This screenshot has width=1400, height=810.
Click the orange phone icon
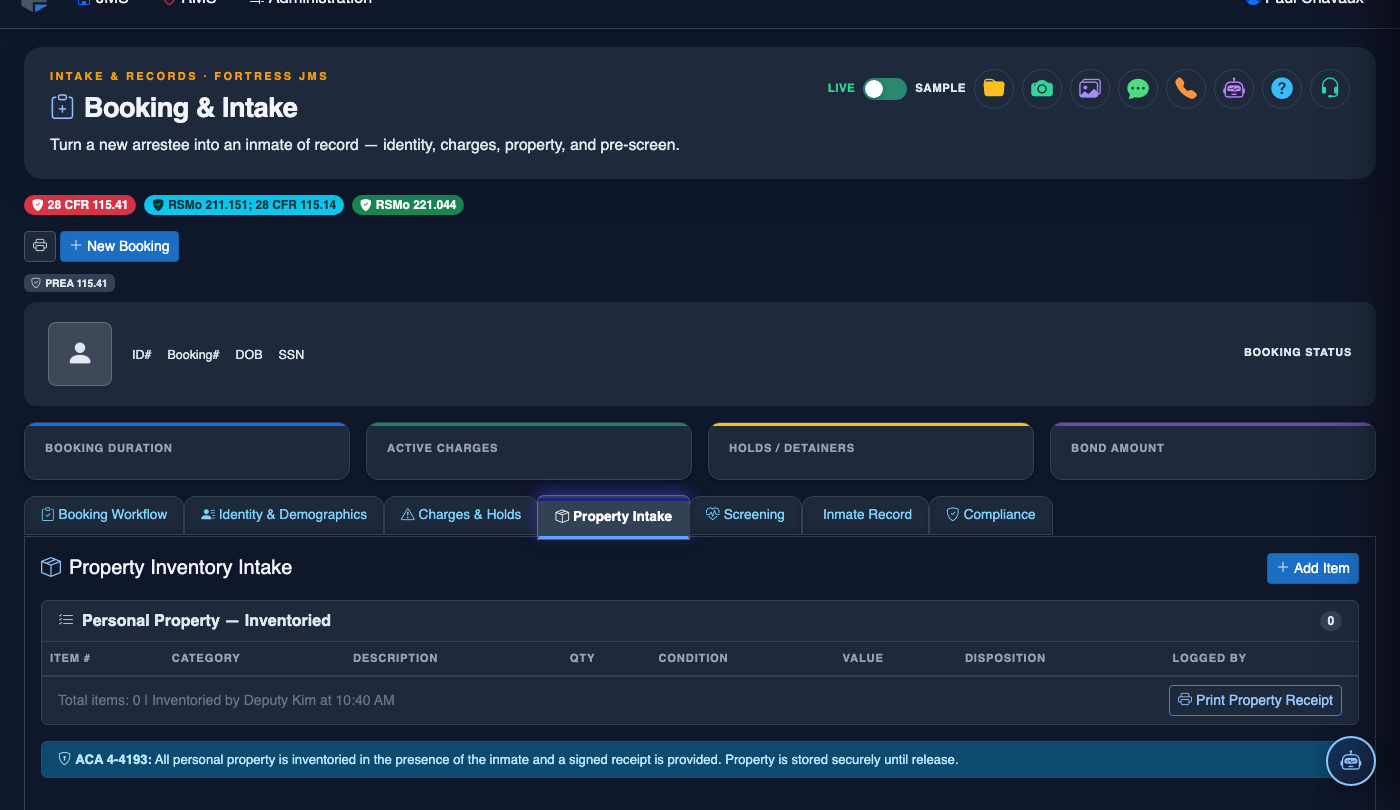pos(1186,88)
